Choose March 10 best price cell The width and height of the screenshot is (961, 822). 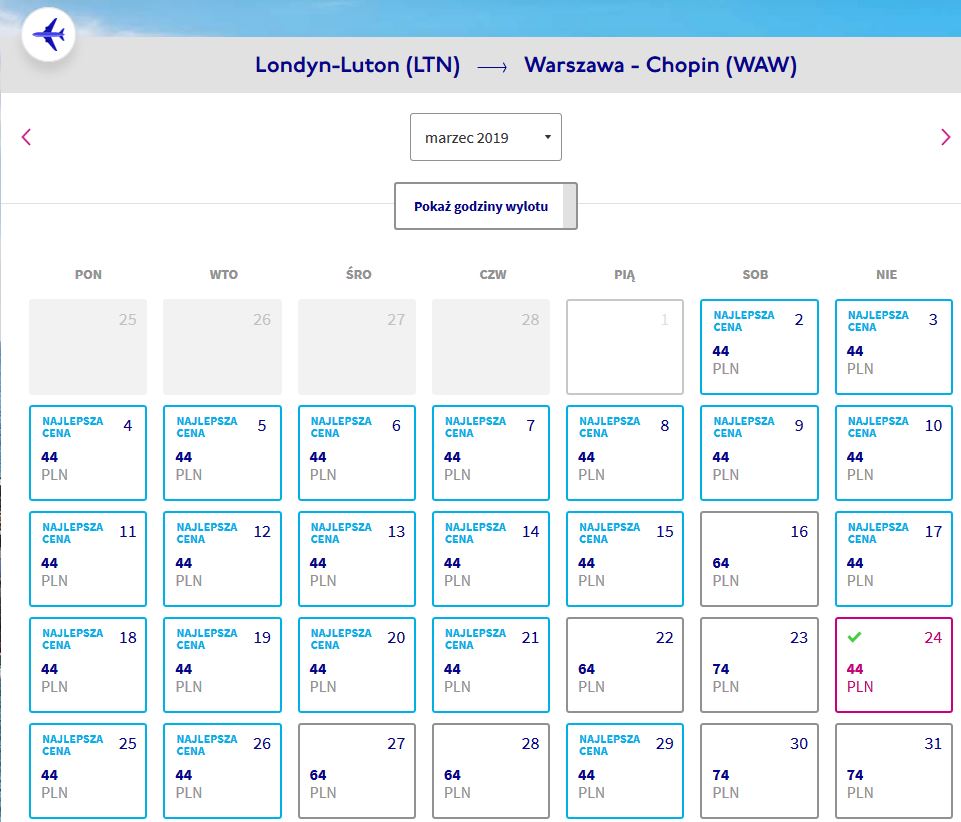pyautogui.click(x=894, y=453)
